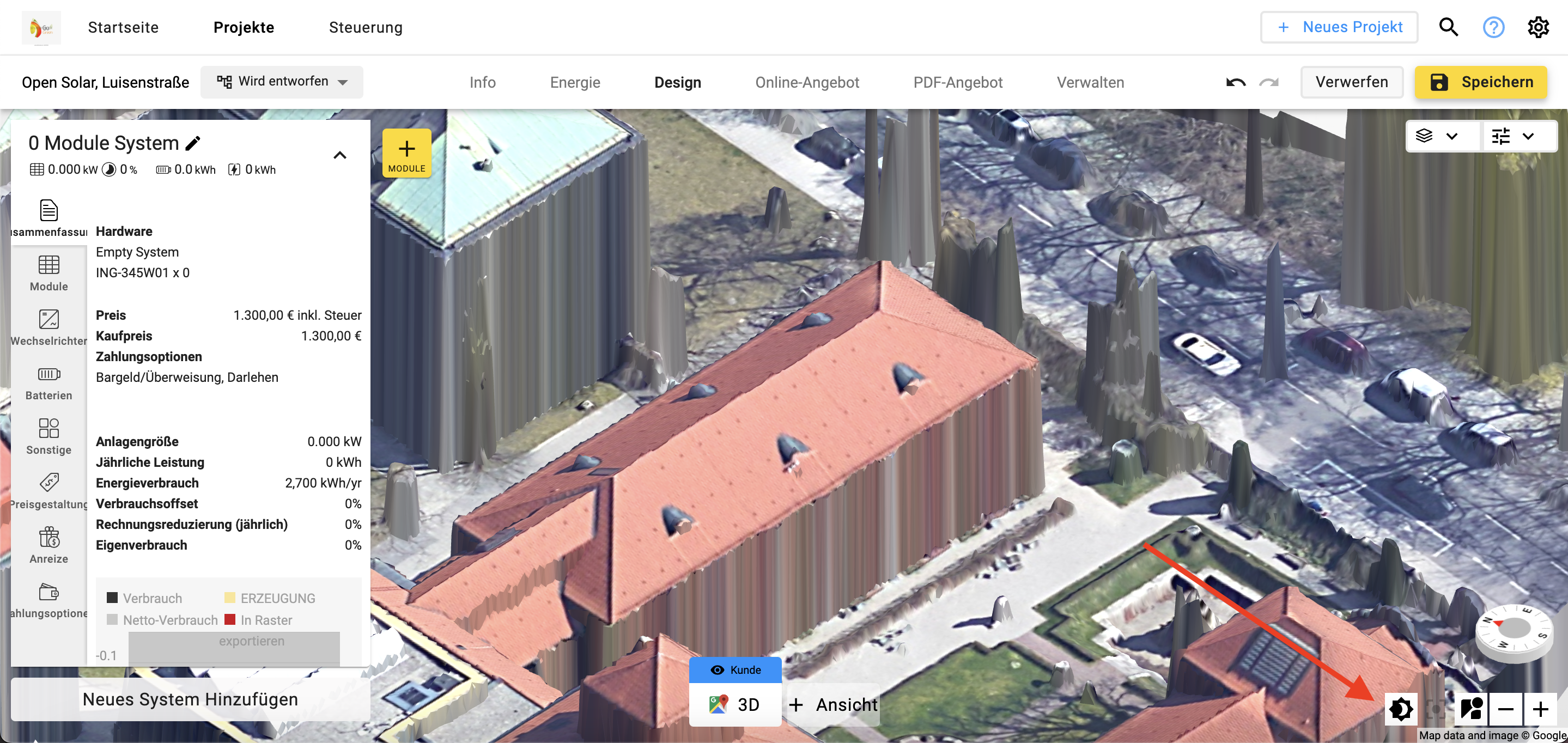This screenshot has height=743, width=1568.
Task: Click the Kaufpreis 1.300,00 € value
Action: [331, 336]
